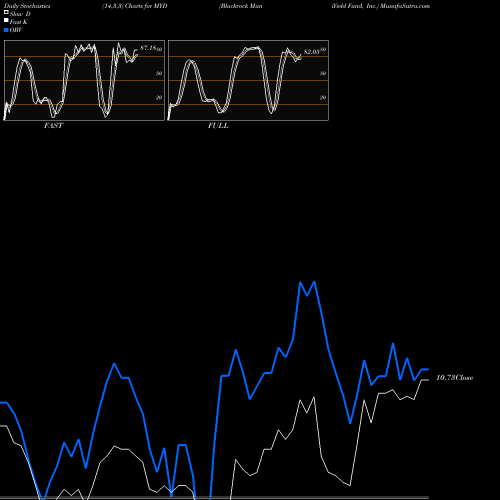
Task: Click the Fast K legend swatch
Action: tap(6, 20)
